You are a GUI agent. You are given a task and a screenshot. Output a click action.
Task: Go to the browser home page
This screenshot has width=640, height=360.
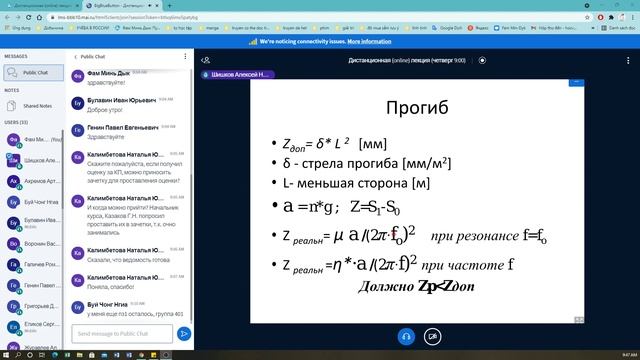click(39, 18)
